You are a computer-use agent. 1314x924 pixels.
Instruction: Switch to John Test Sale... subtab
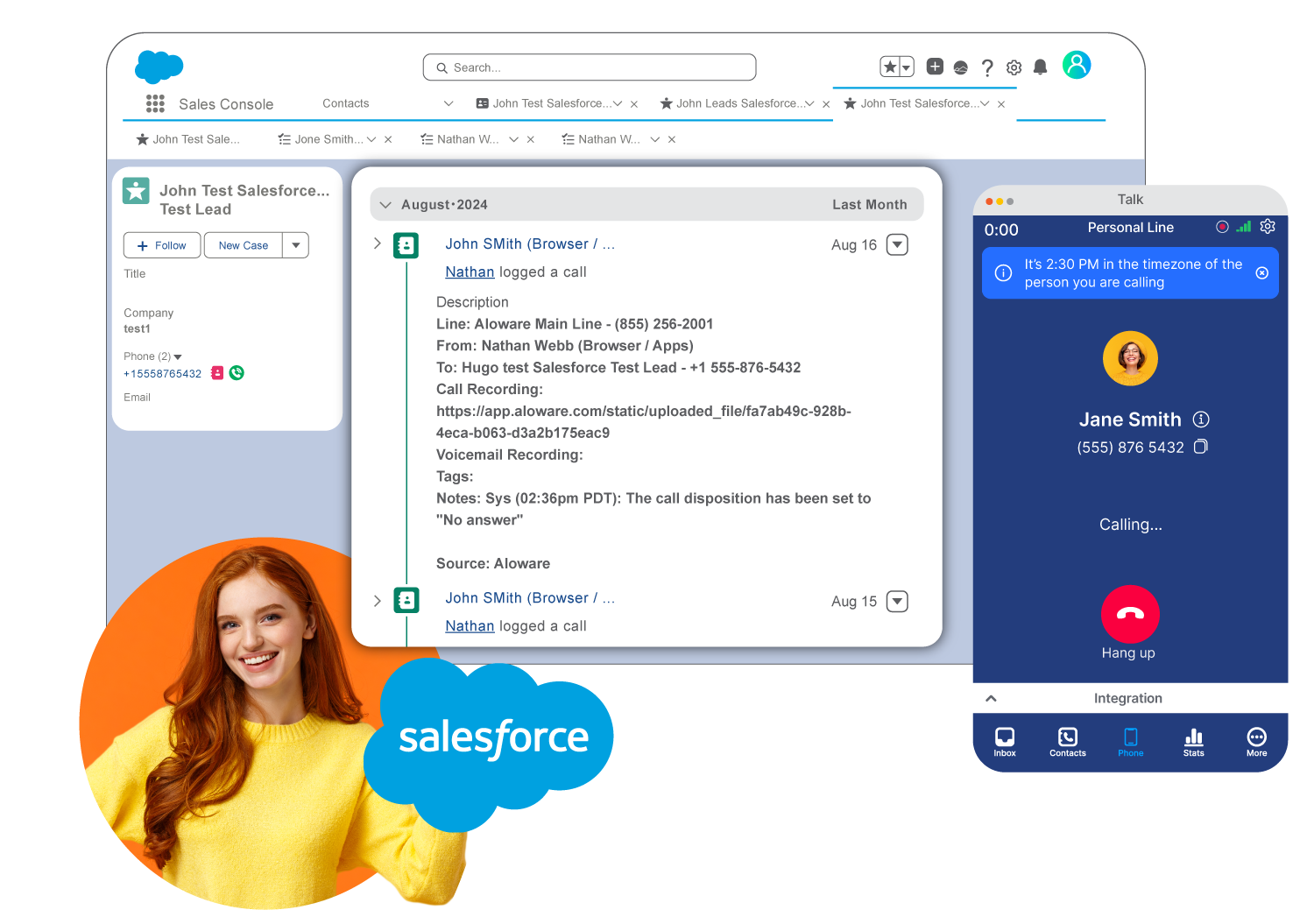coord(188,139)
